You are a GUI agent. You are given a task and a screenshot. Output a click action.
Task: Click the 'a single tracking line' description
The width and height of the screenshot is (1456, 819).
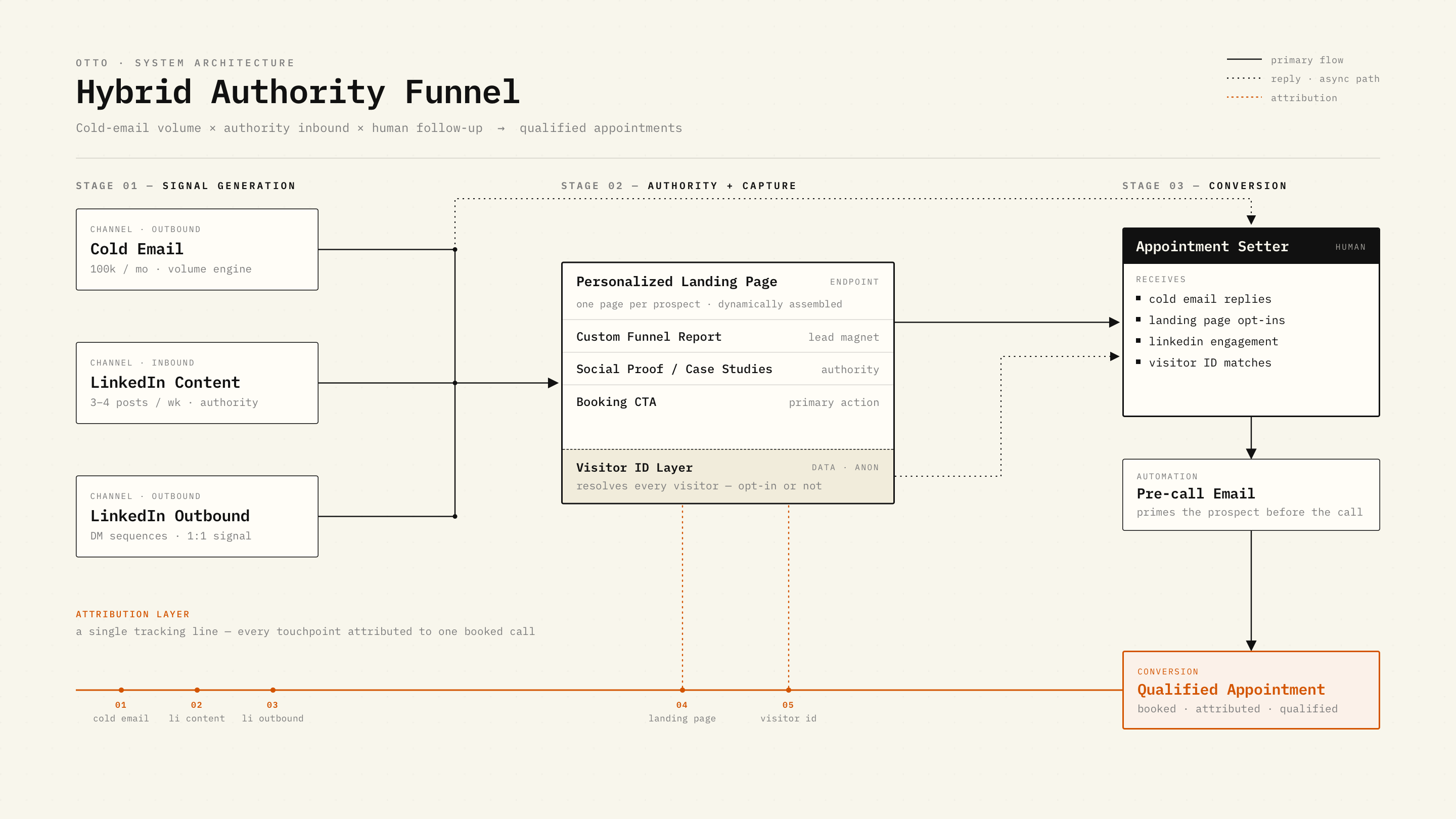pyautogui.click(x=305, y=631)
